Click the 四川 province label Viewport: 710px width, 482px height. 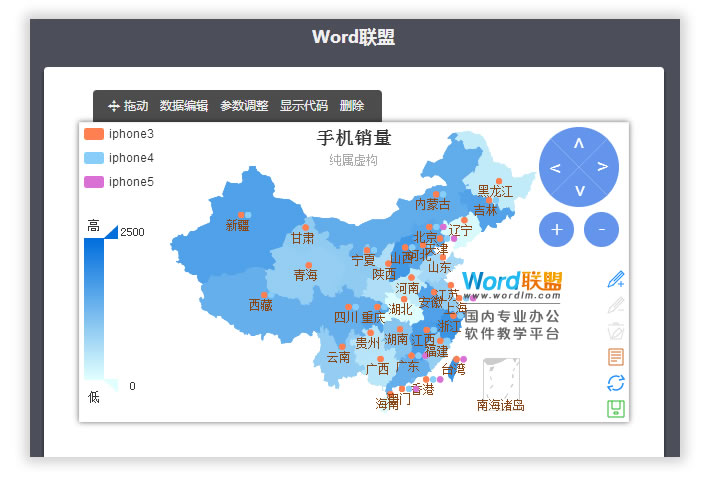tap(346, 317)
